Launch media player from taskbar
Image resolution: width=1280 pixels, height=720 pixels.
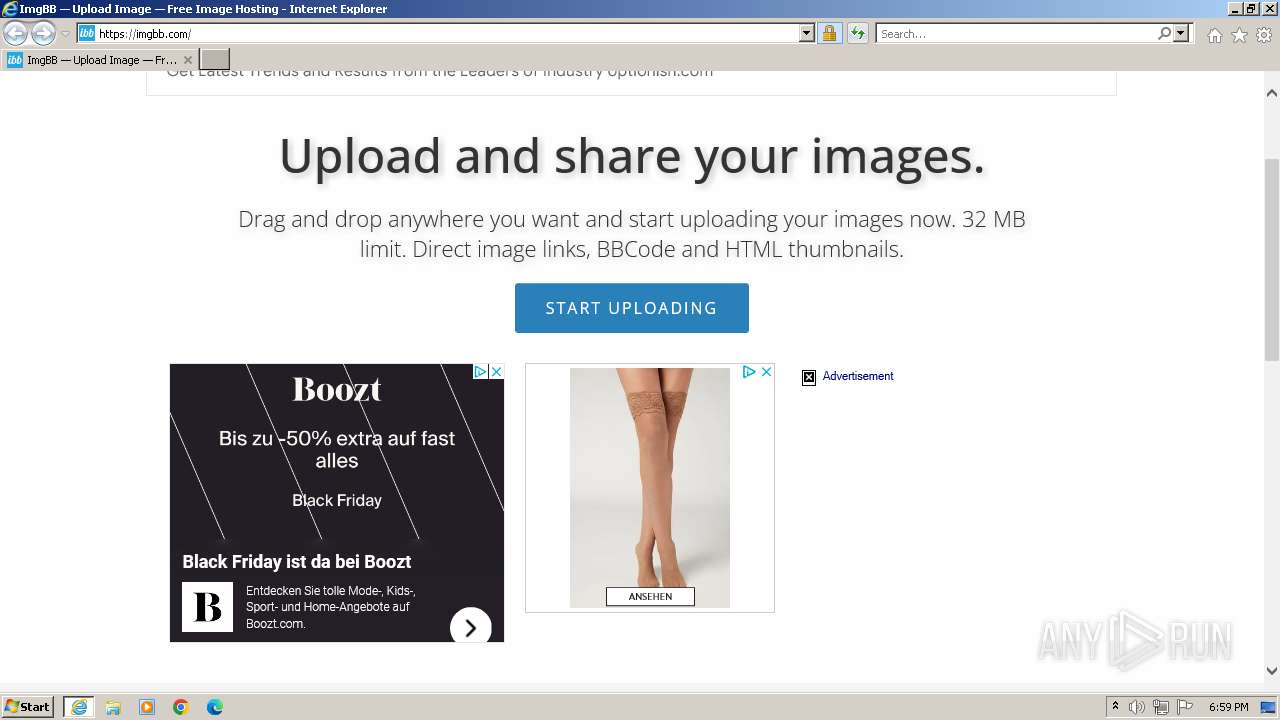pos(147,707)
